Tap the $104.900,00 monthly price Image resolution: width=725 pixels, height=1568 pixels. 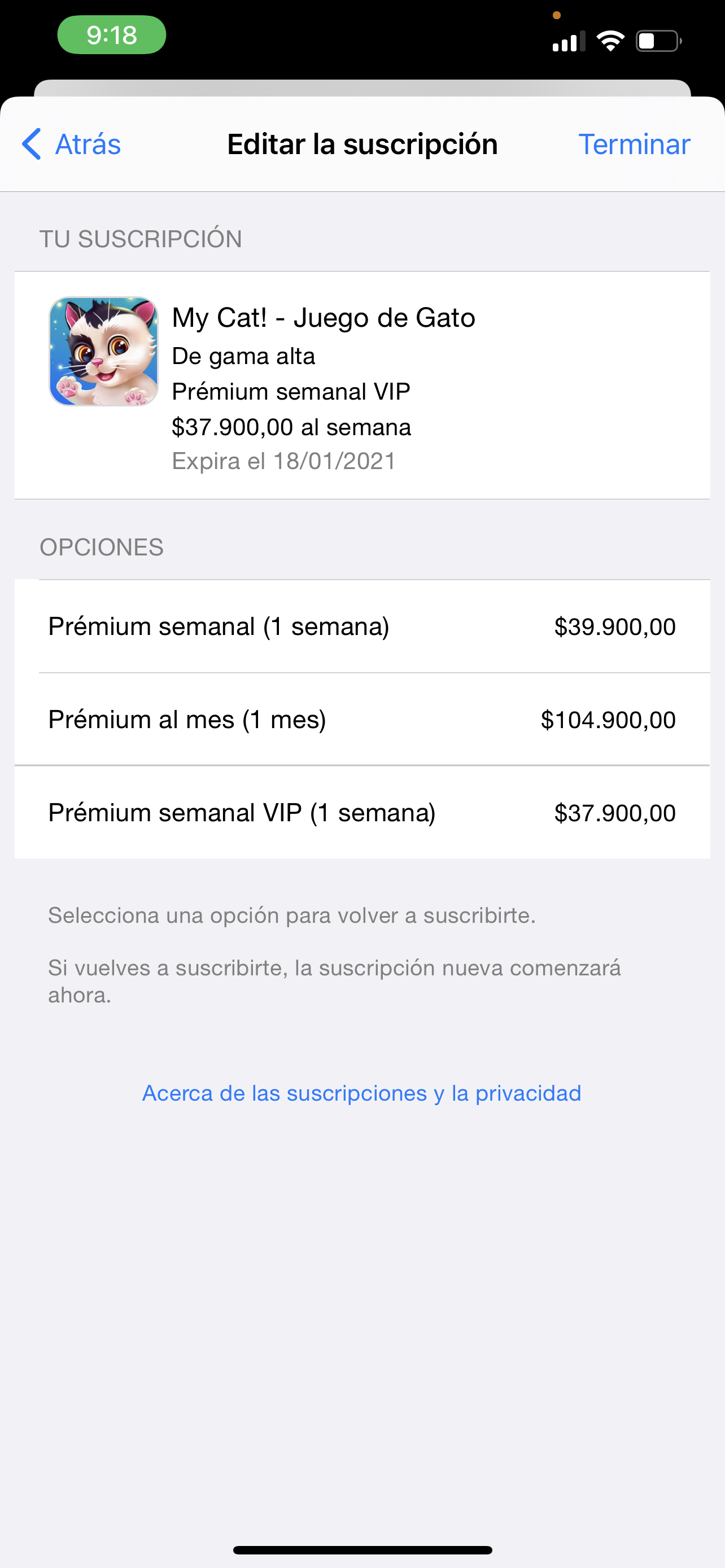[608, 720]
